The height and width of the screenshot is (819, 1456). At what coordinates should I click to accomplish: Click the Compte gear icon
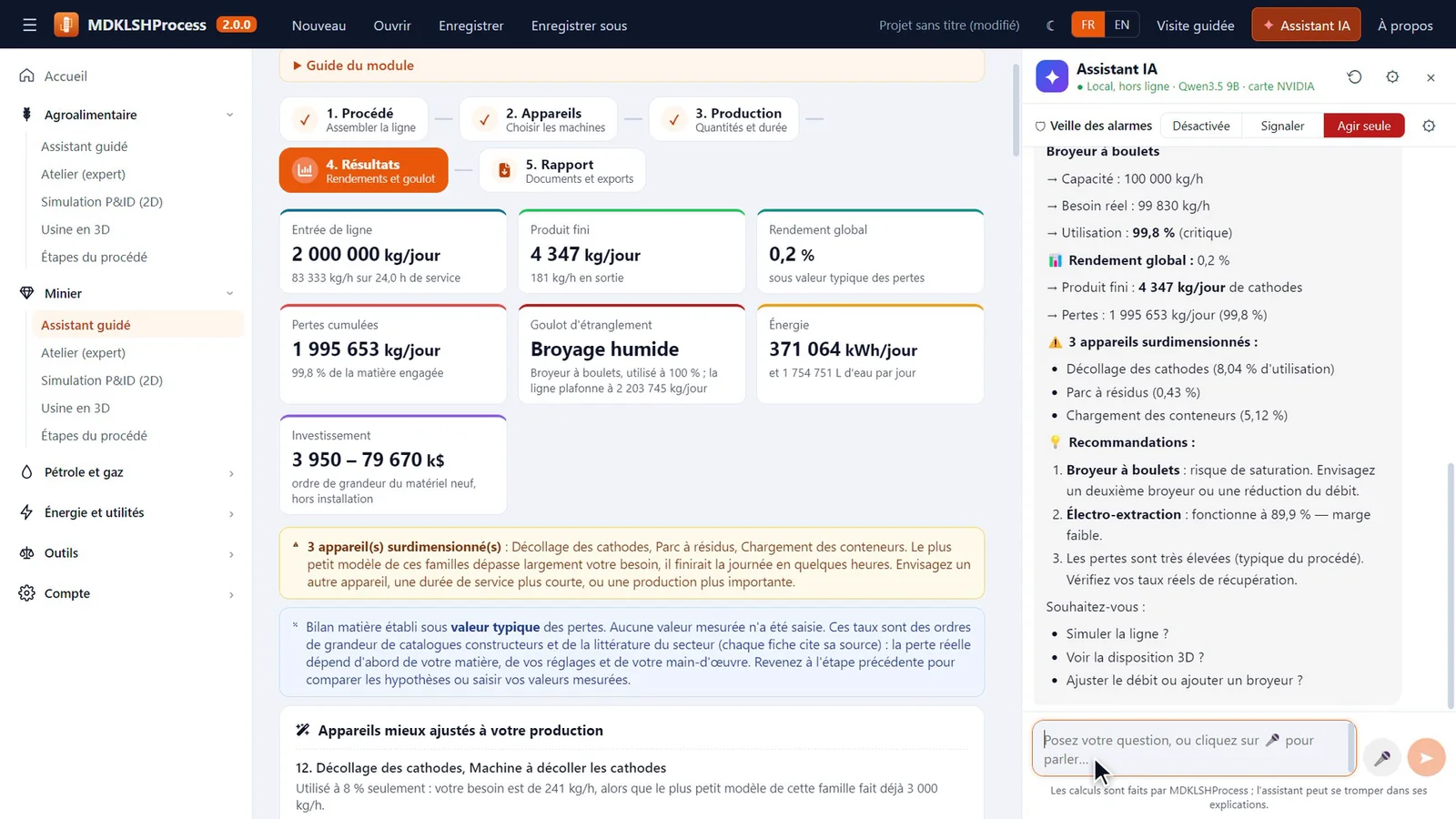27,593
